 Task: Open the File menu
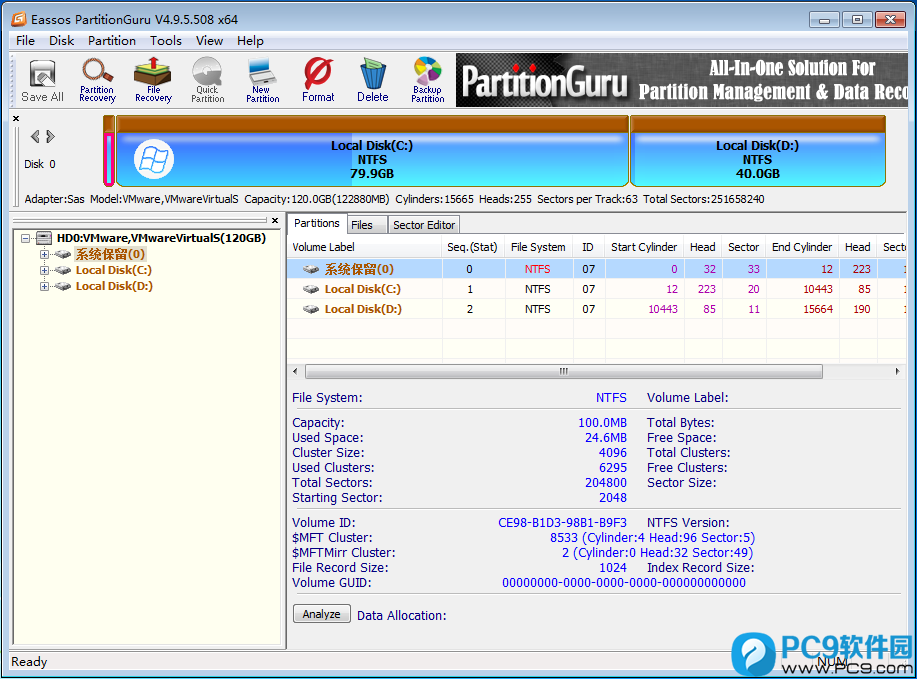[x=25, y=41]
